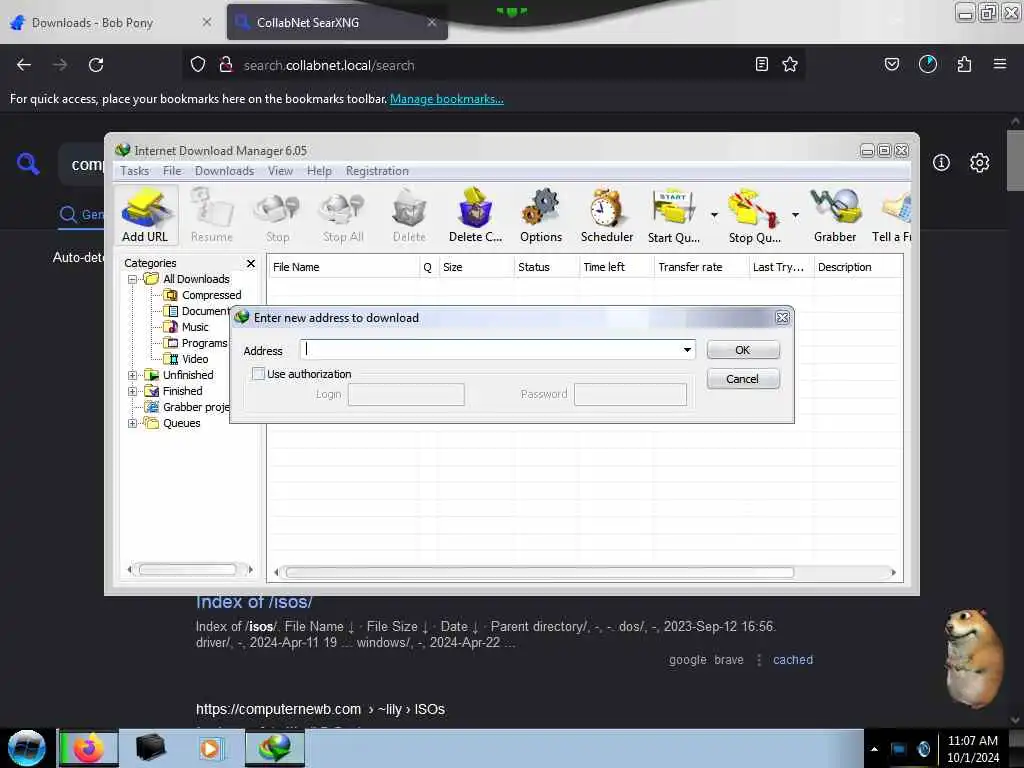
Task: Sort list by File Name column
Action: pyautogui.click(x=344, y=267)
